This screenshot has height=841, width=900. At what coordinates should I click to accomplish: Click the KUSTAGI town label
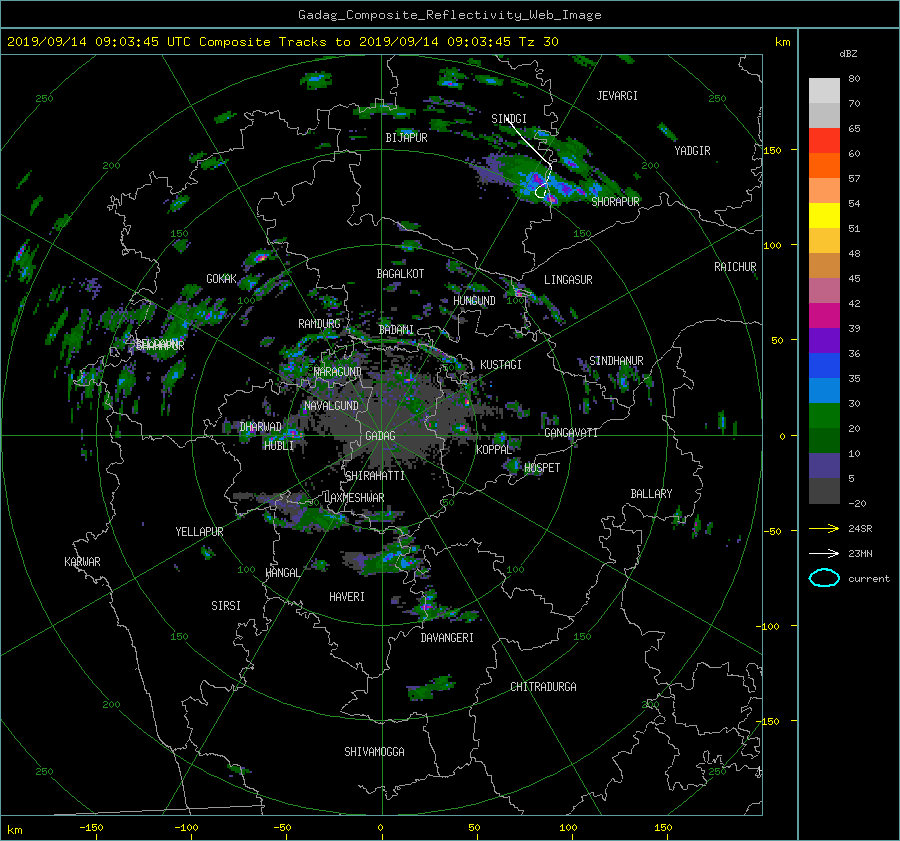click(x=501, y=365)
